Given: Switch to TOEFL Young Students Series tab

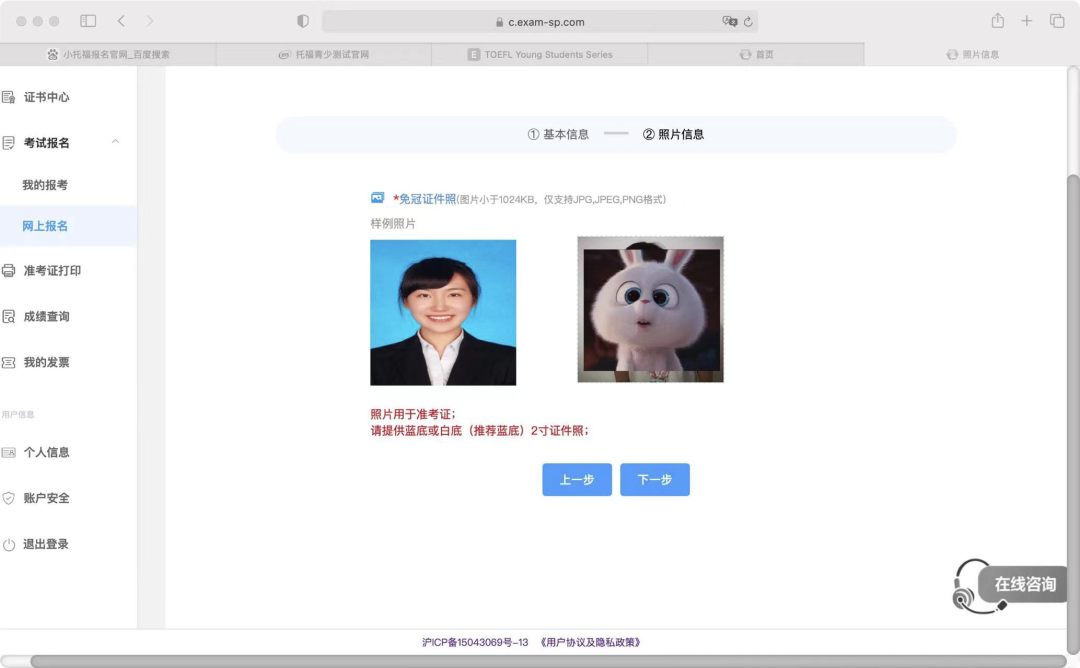Looking at the screenshot, I should click(x=539, y=54).
